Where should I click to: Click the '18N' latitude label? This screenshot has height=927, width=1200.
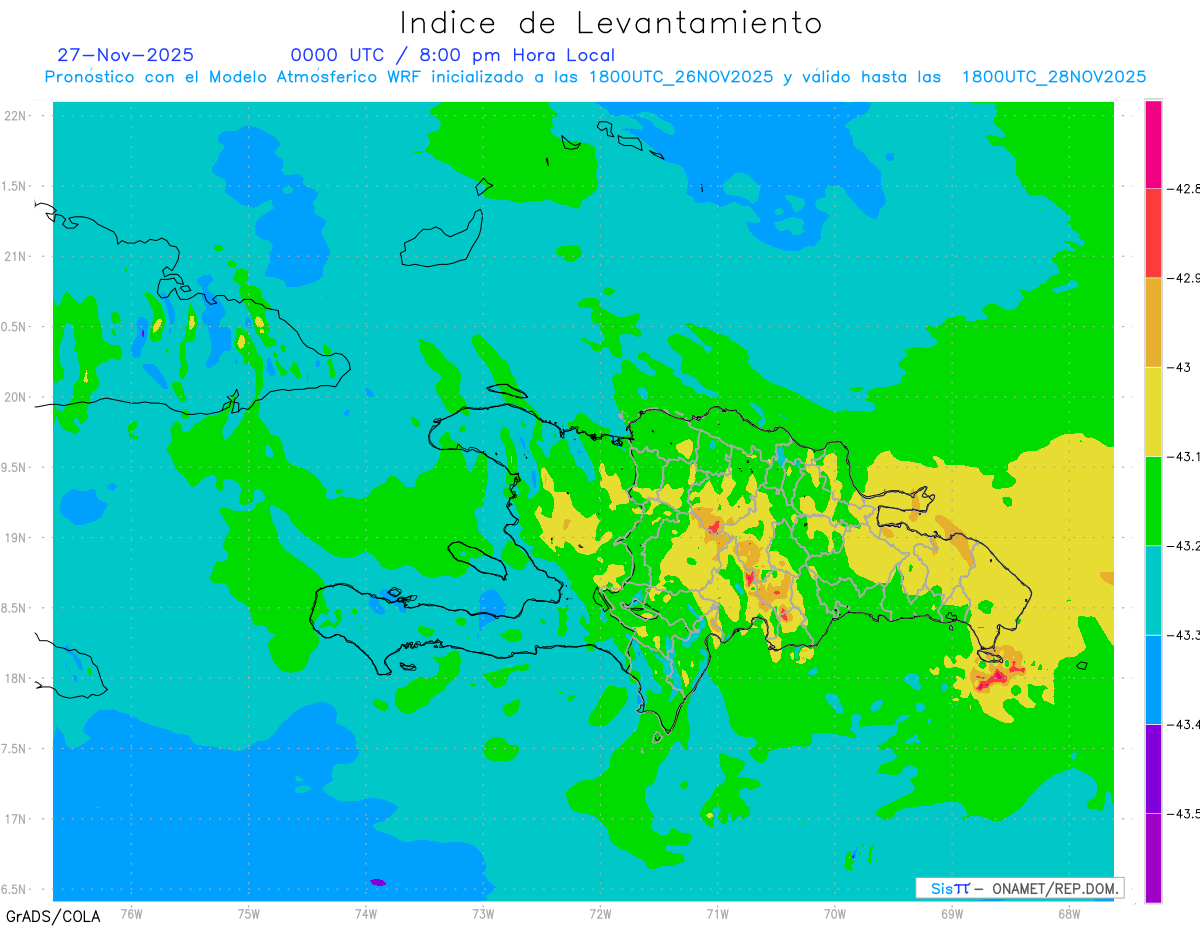click(16, 678)
